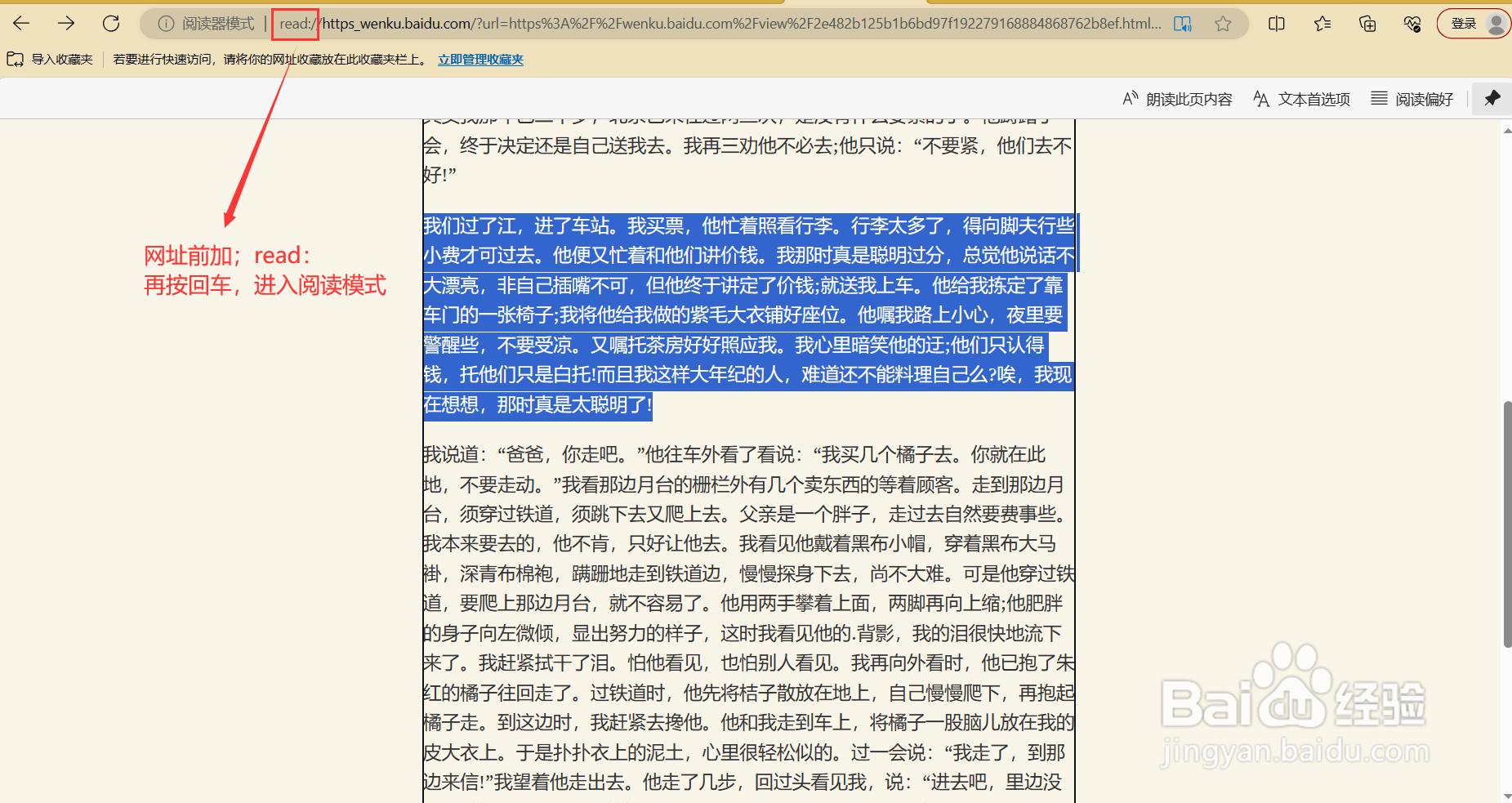
Task: Click scrollbar down arrow
Action: click(1507, 796)
